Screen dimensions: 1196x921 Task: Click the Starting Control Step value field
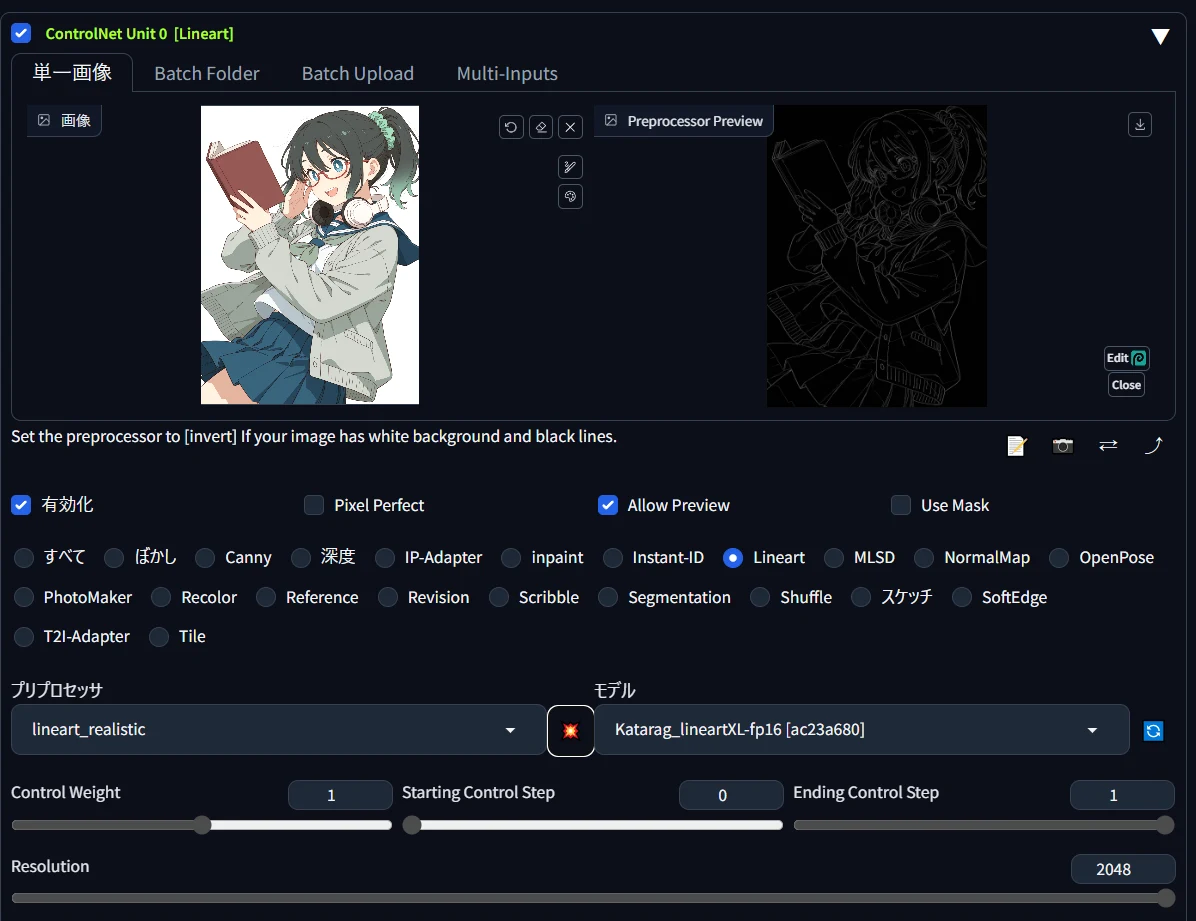(731, 795)
